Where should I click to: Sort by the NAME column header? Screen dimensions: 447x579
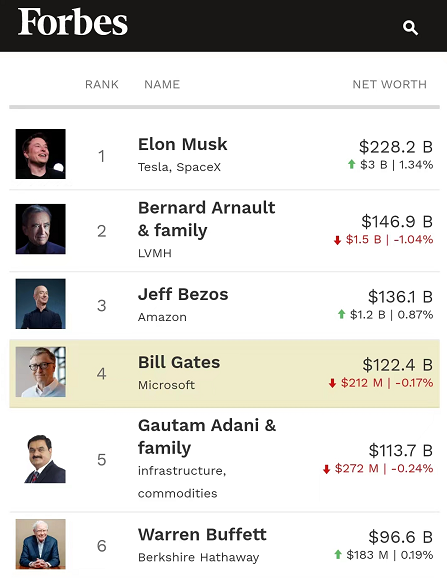tap(162, 85)
